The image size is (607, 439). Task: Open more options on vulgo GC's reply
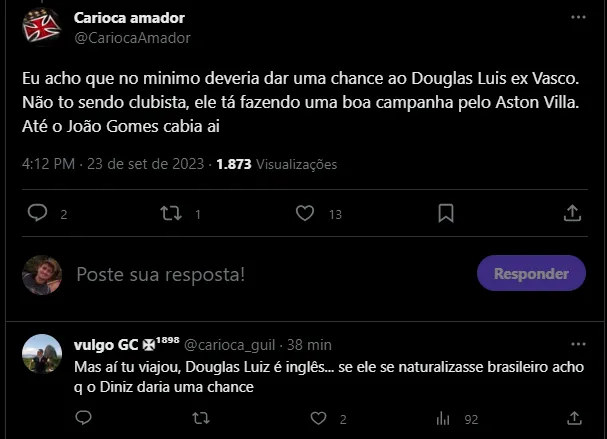tap(578, 342)
